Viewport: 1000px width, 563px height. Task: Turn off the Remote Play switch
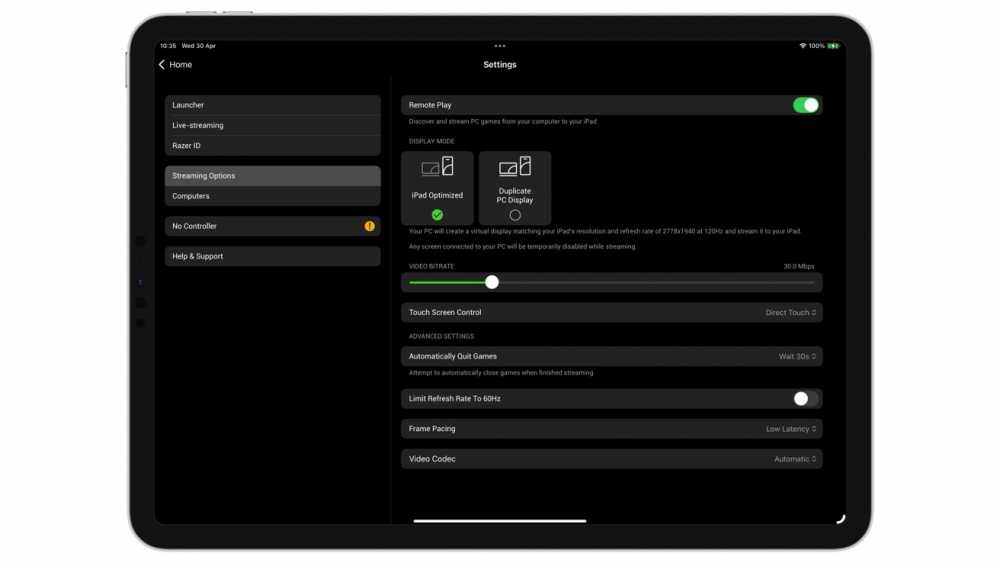(805, 105)
